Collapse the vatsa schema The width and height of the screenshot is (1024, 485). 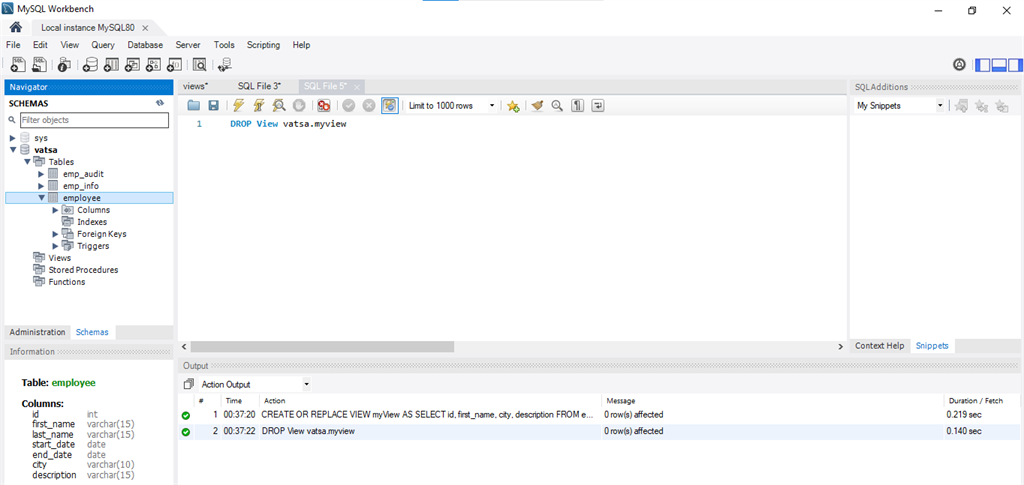click(x=12, y=150)
